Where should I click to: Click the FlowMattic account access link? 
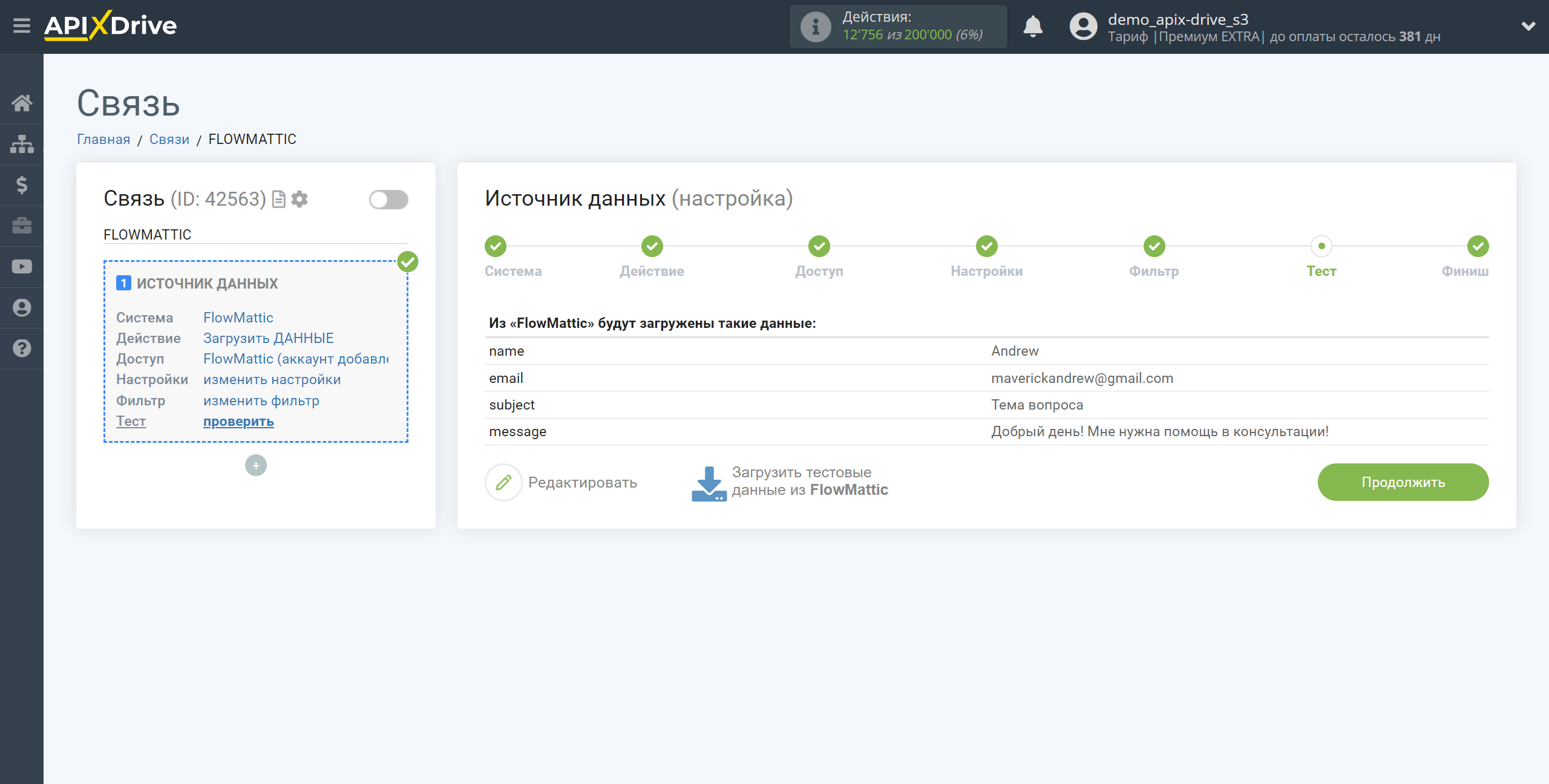[x=296, y=359]
